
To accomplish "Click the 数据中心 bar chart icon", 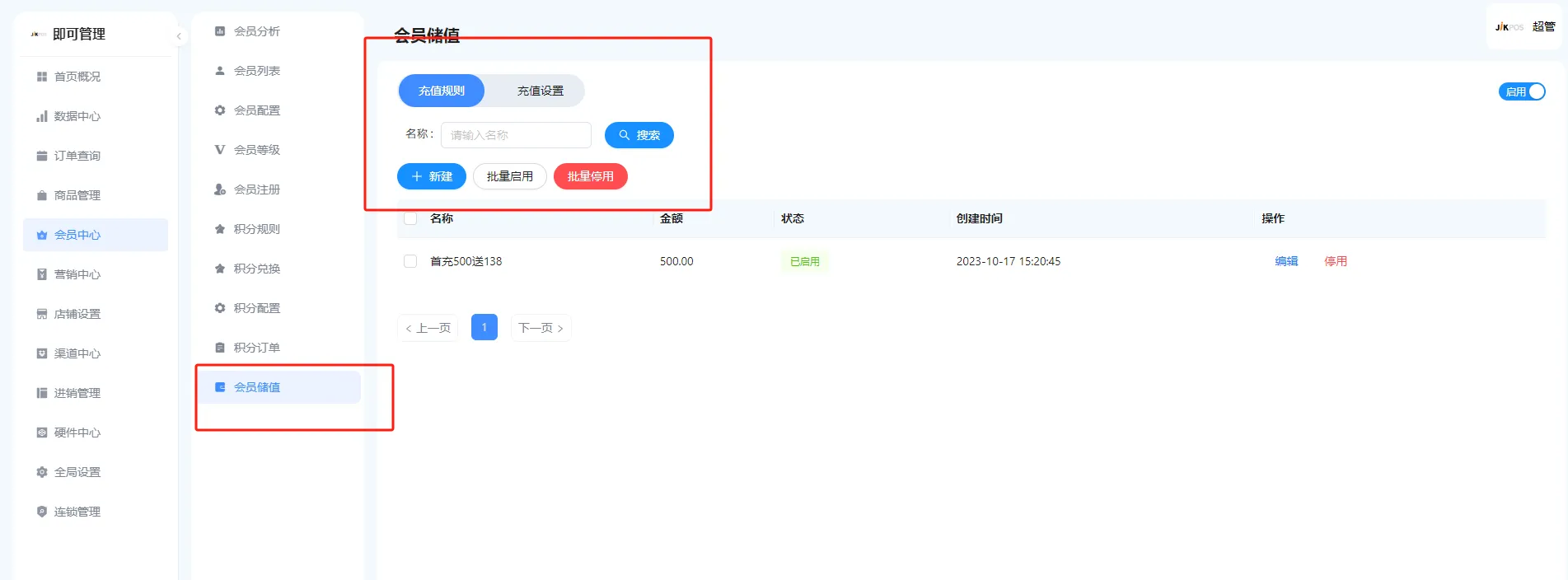I will (x=42, y=116).
